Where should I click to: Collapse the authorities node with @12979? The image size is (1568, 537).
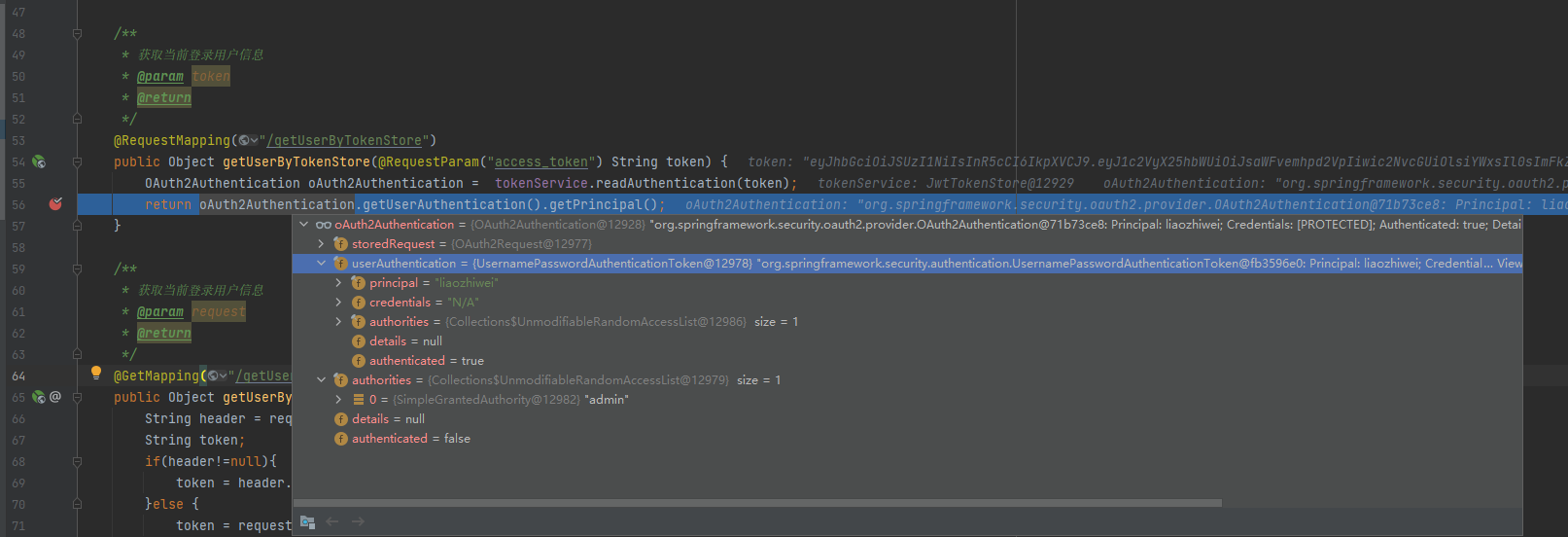click(x=321, y=380)
